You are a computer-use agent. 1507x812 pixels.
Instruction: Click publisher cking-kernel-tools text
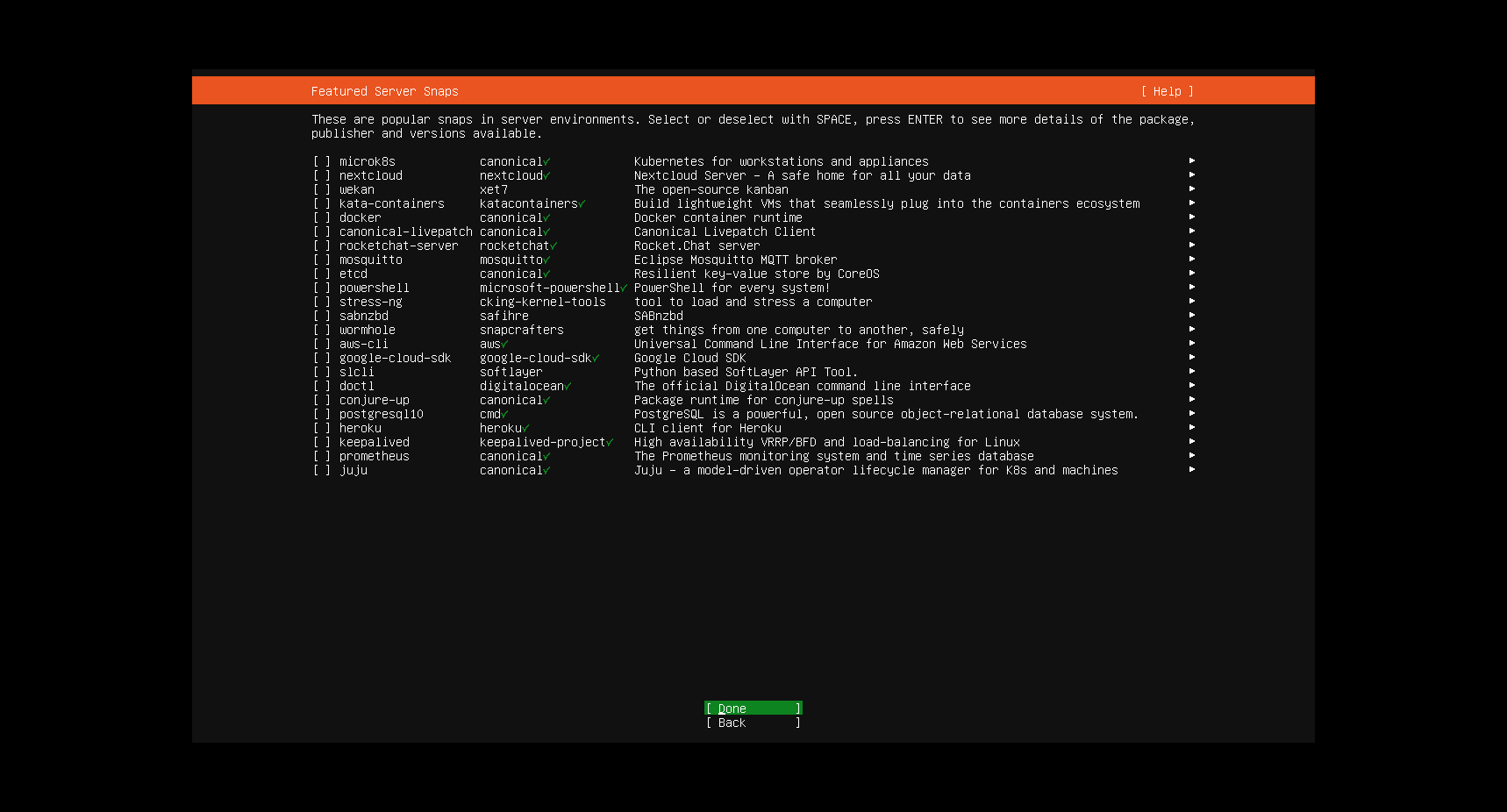click(x=543, y=302)
